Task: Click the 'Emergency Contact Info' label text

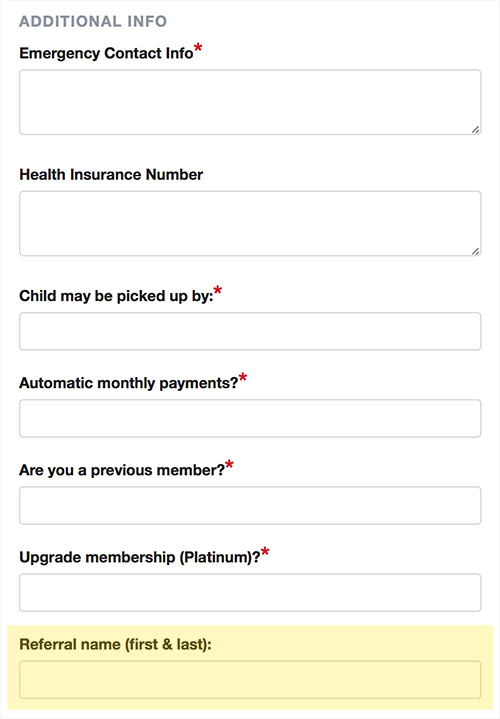Action: 106,54
